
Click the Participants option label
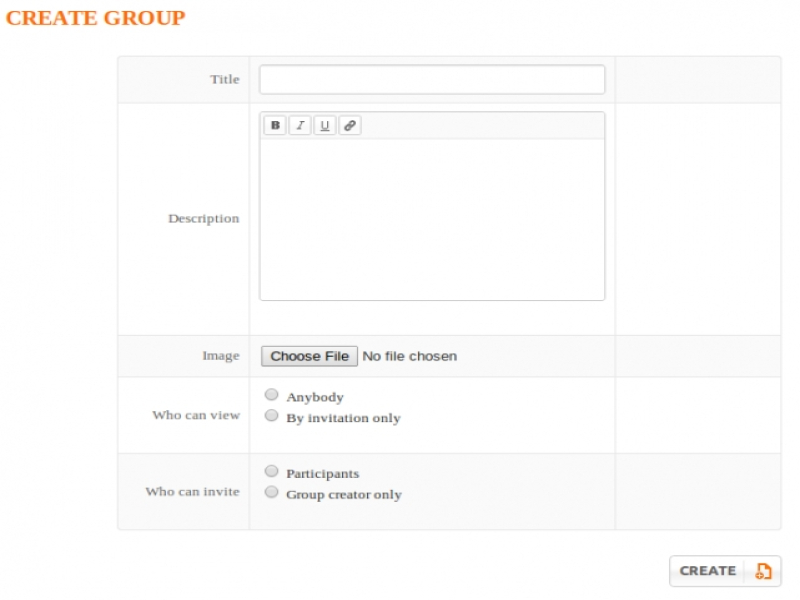pyautogui.click(x=322, y=473)
